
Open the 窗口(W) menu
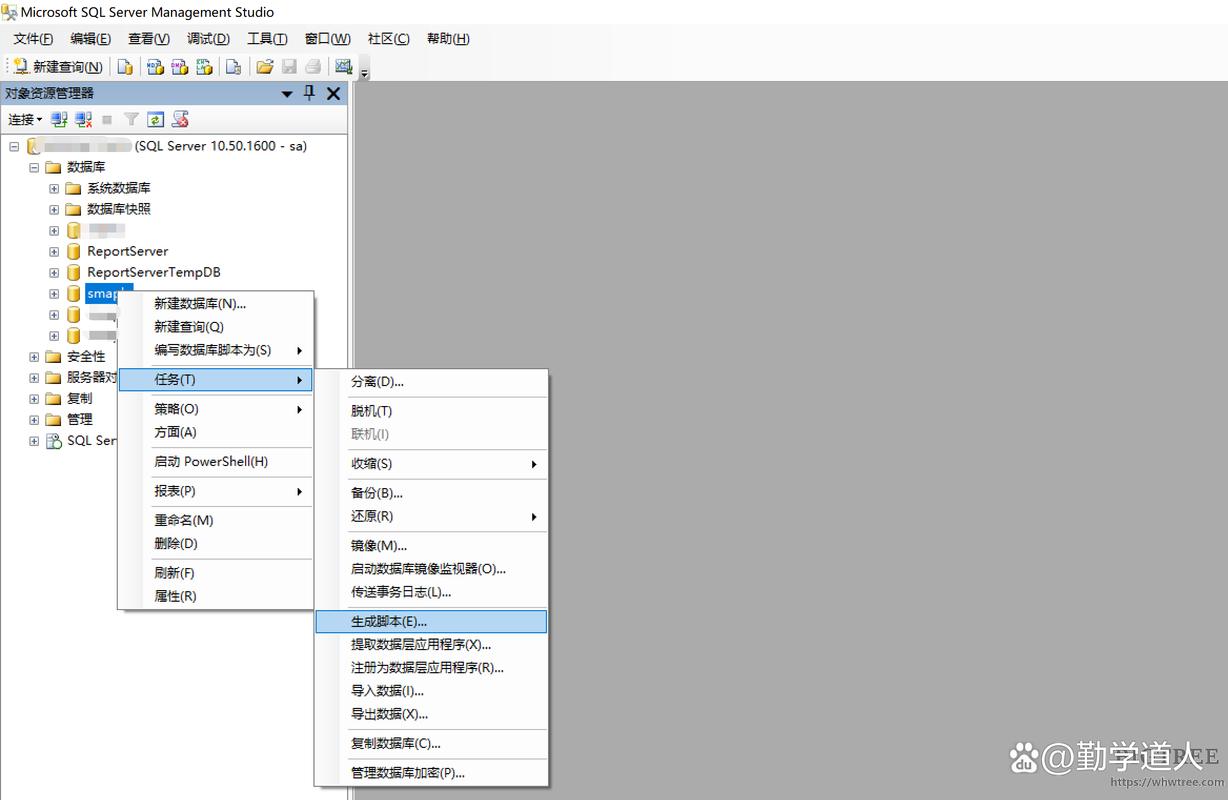[x=328, y=39]
